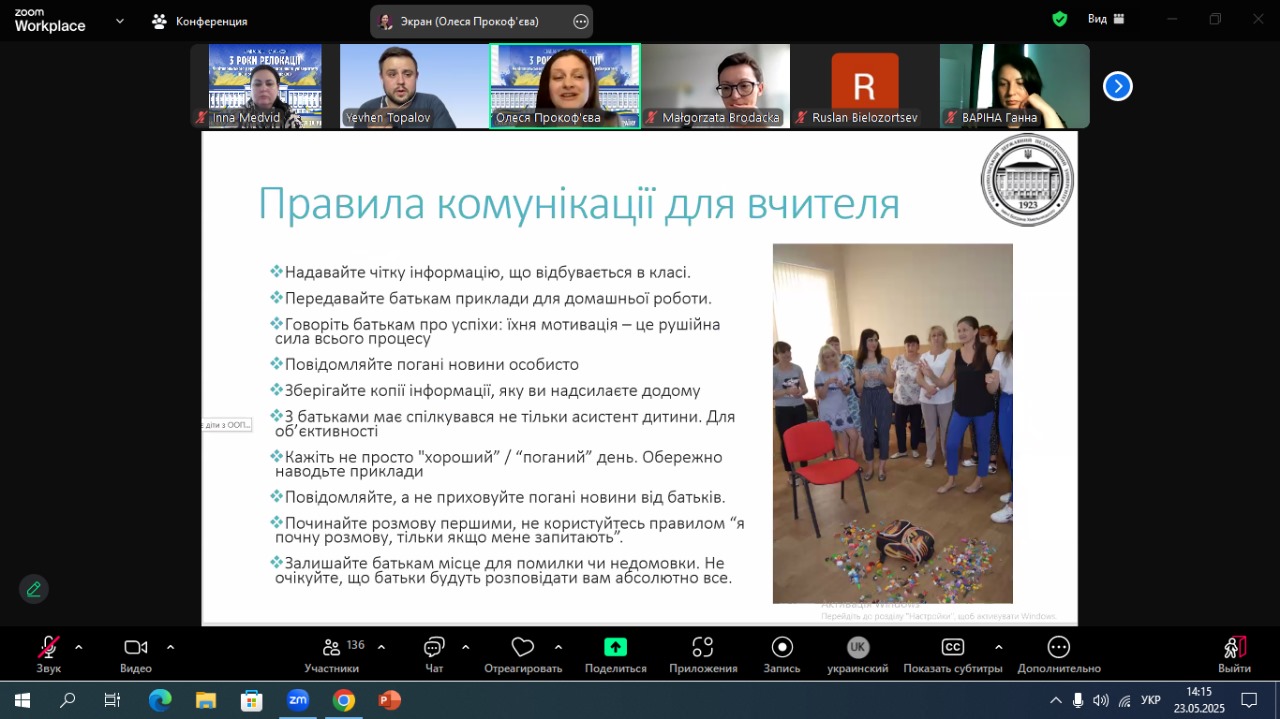Toggle the camera Видео button
This screenshot has width=1280, height=719.
point(136,648)
